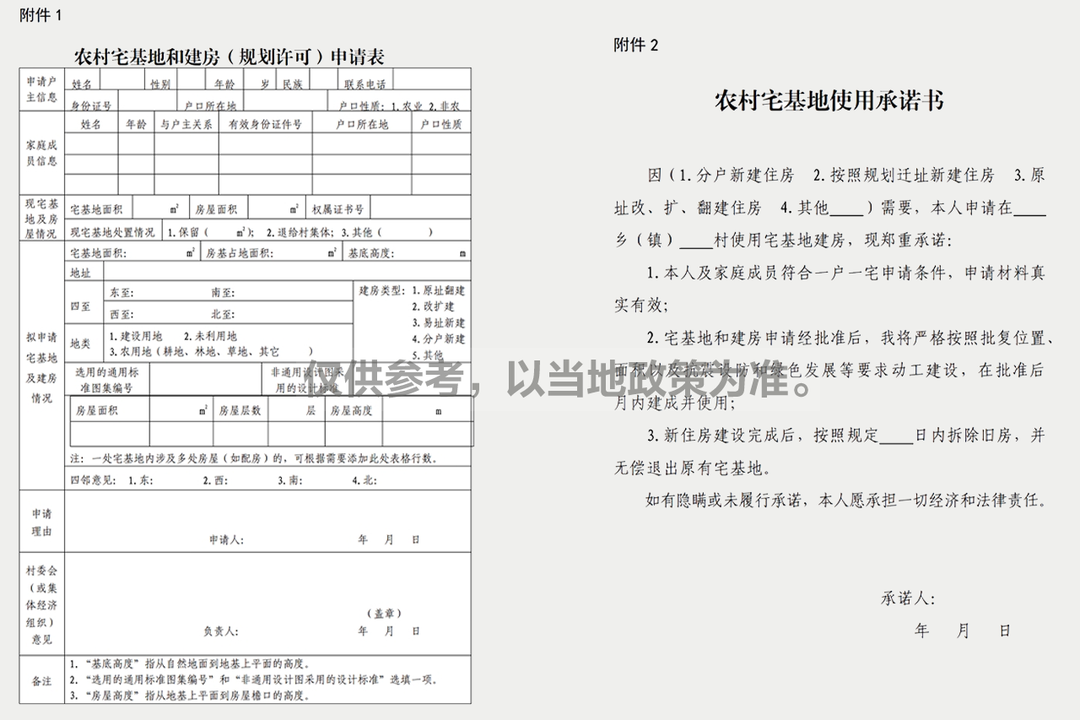Select the 南至 label
This screenshot has width=1080, height=720.
point(223,292)
